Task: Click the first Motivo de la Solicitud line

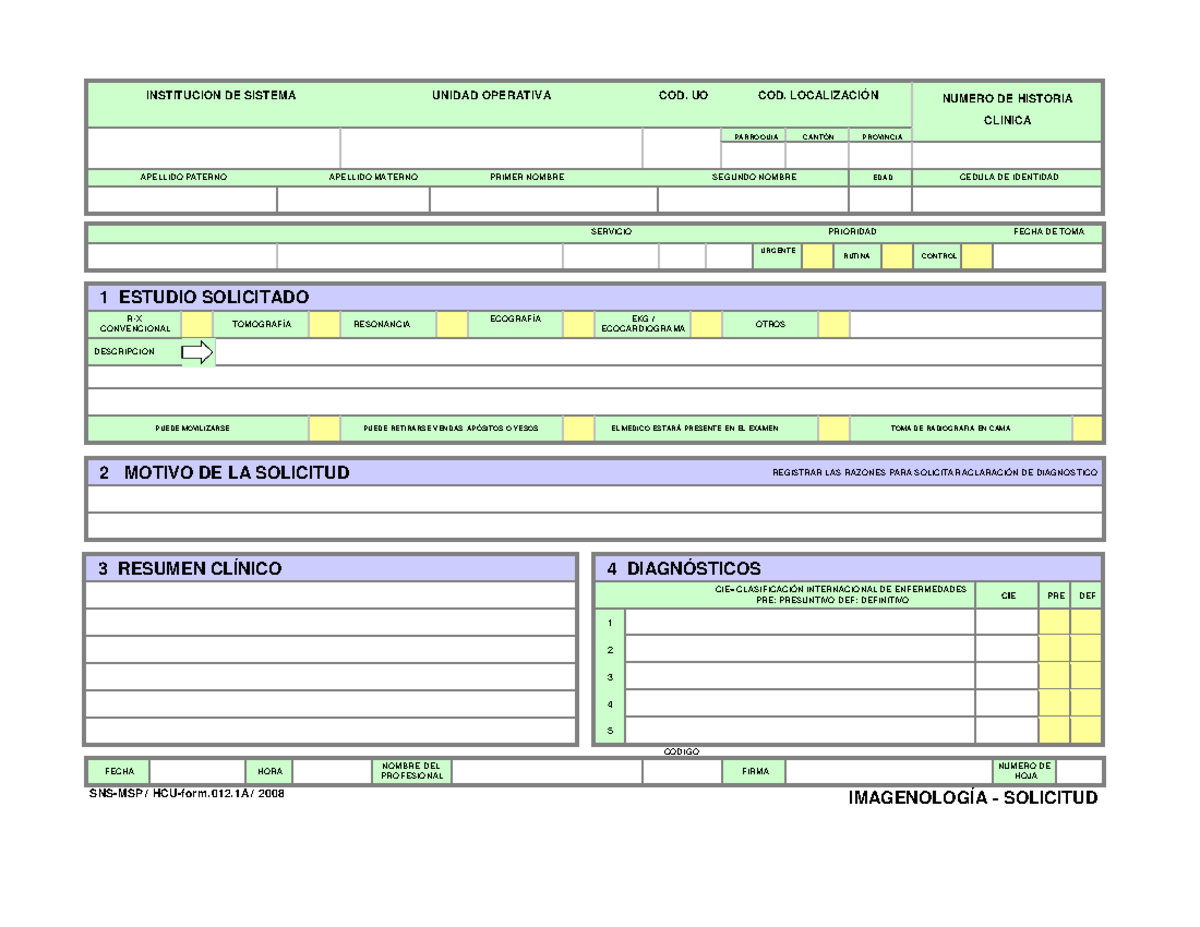Action: coord(596,498)
